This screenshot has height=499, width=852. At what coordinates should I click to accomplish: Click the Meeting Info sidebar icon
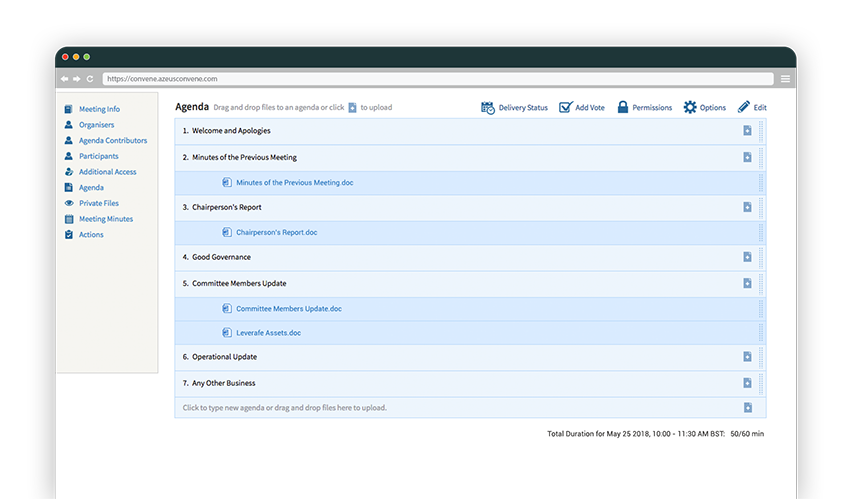68,109
